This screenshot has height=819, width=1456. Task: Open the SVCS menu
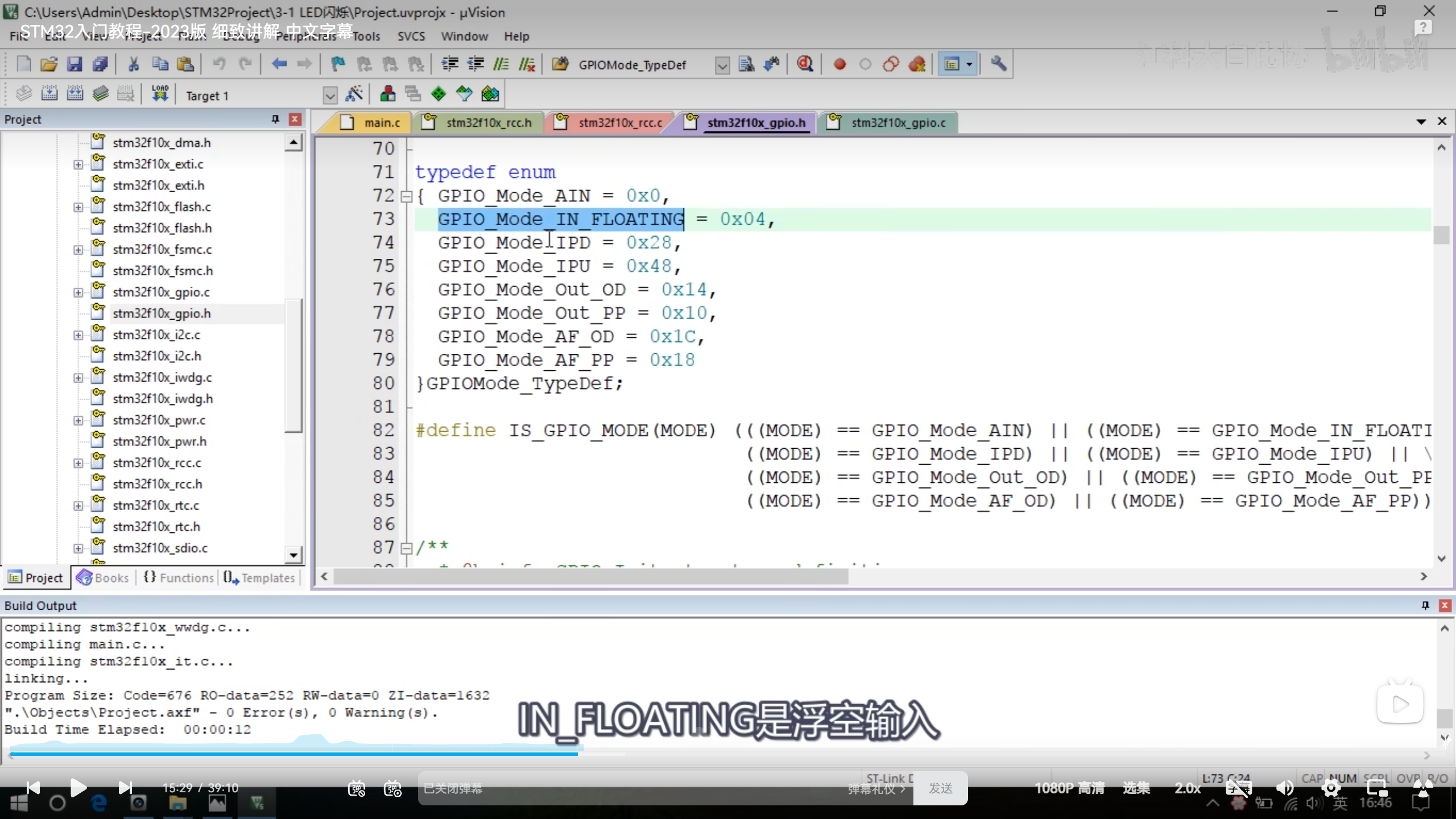411,36
